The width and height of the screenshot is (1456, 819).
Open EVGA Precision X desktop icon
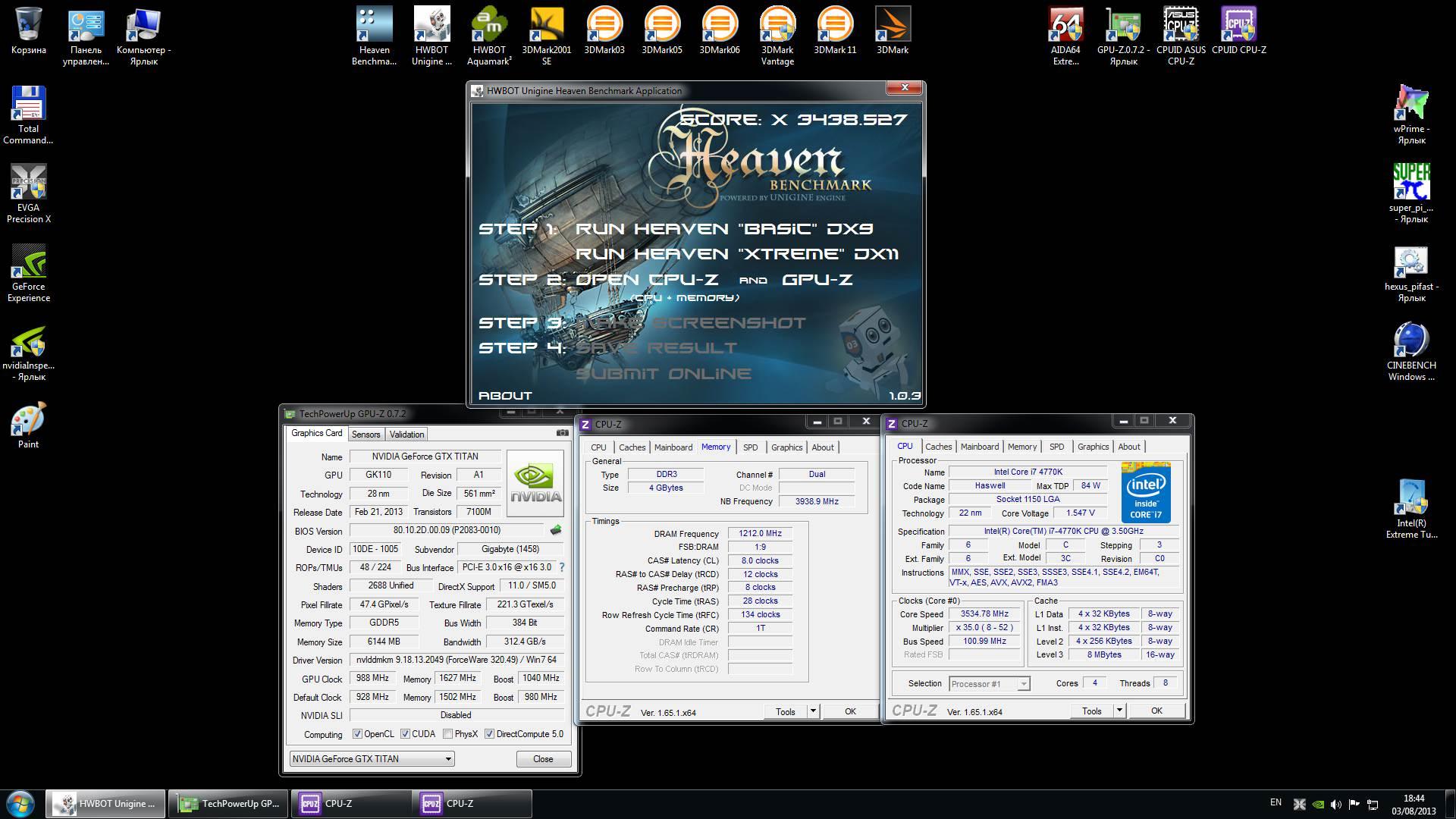click(28, 194)
